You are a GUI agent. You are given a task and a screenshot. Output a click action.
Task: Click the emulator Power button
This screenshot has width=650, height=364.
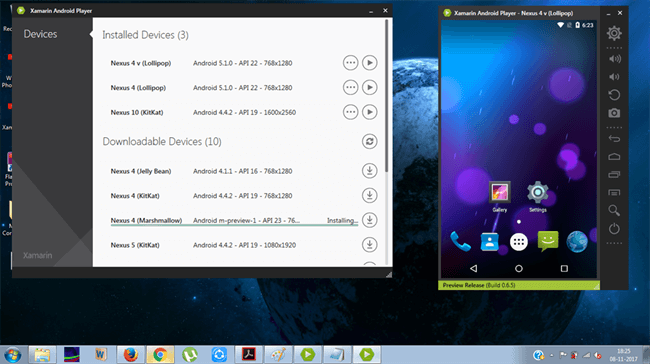pos(614,229)
